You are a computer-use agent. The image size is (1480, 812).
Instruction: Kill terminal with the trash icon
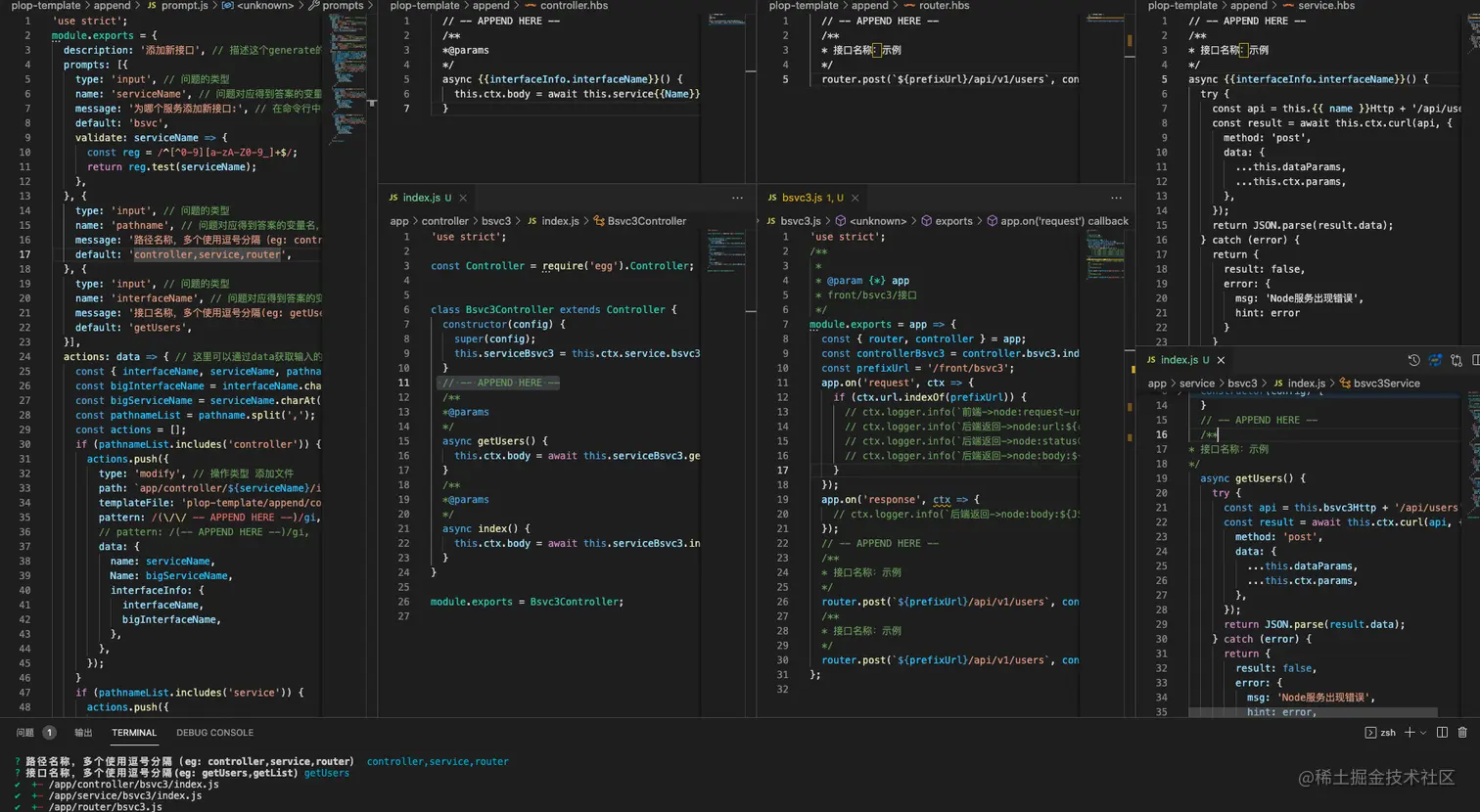click(1462, 732)
